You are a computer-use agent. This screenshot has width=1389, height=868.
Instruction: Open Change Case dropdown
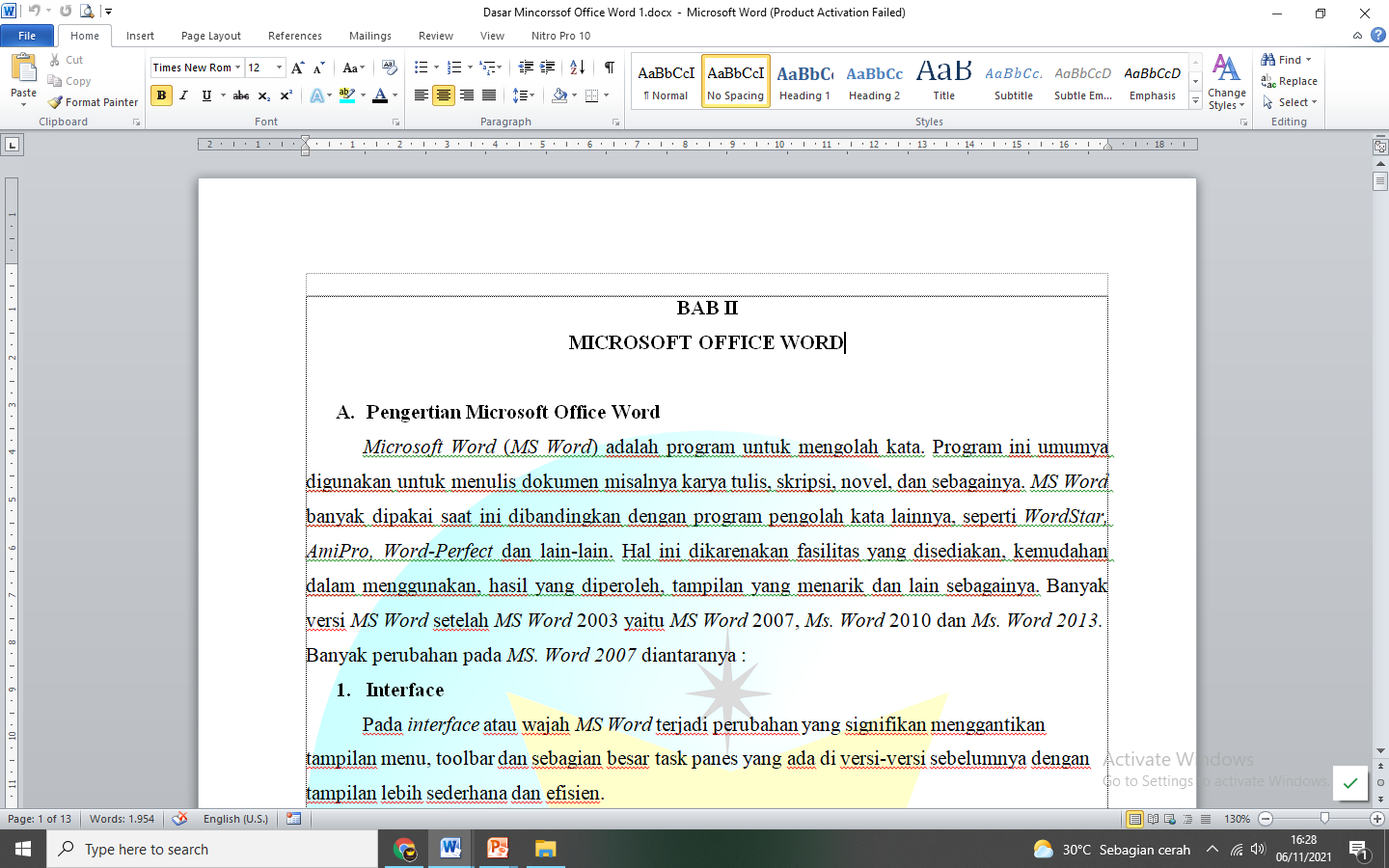point(353,68)
